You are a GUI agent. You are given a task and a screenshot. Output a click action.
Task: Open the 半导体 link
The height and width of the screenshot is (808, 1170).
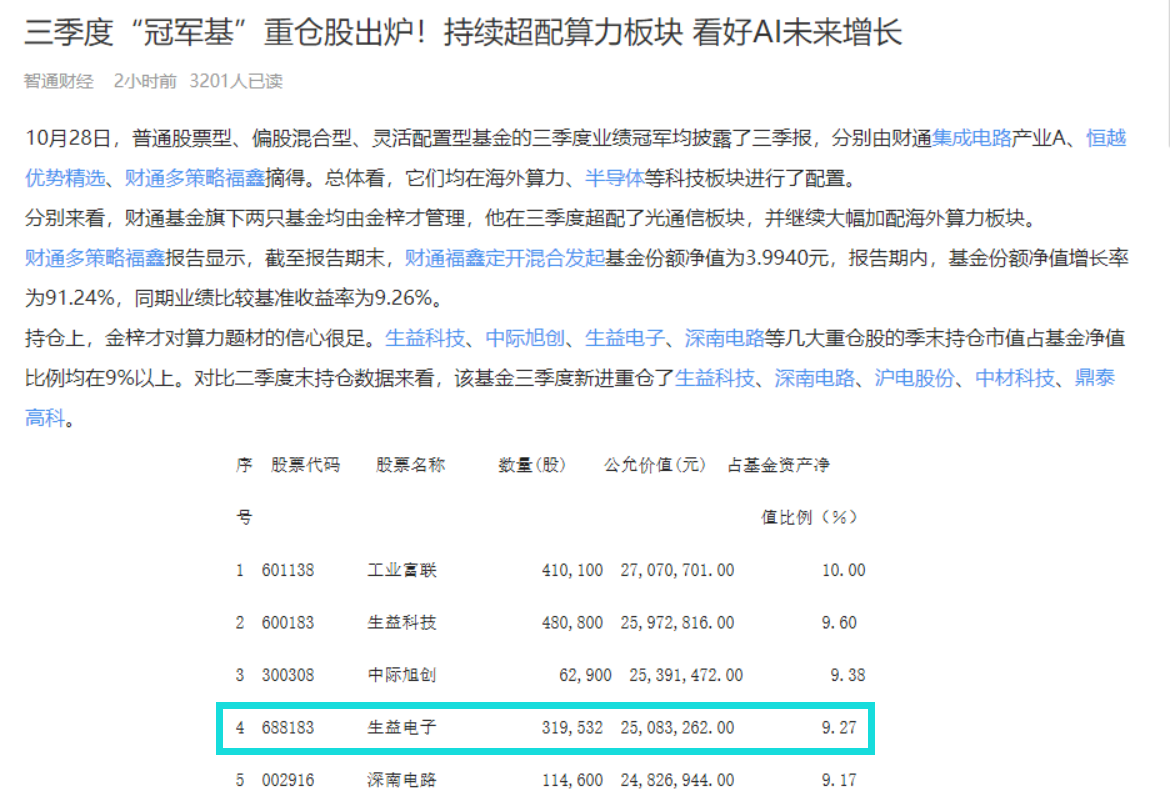(614, 178)
